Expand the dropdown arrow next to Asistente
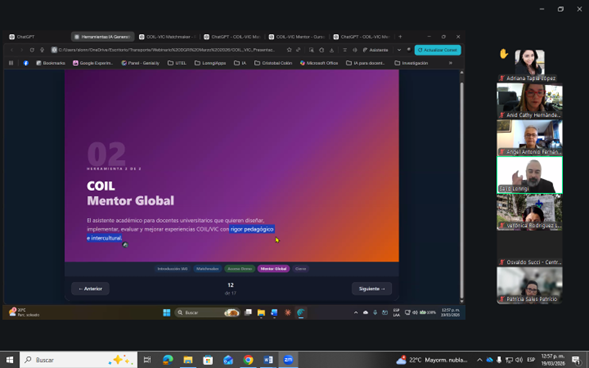This screenshot has width=589, height=368. pos(399,50)
